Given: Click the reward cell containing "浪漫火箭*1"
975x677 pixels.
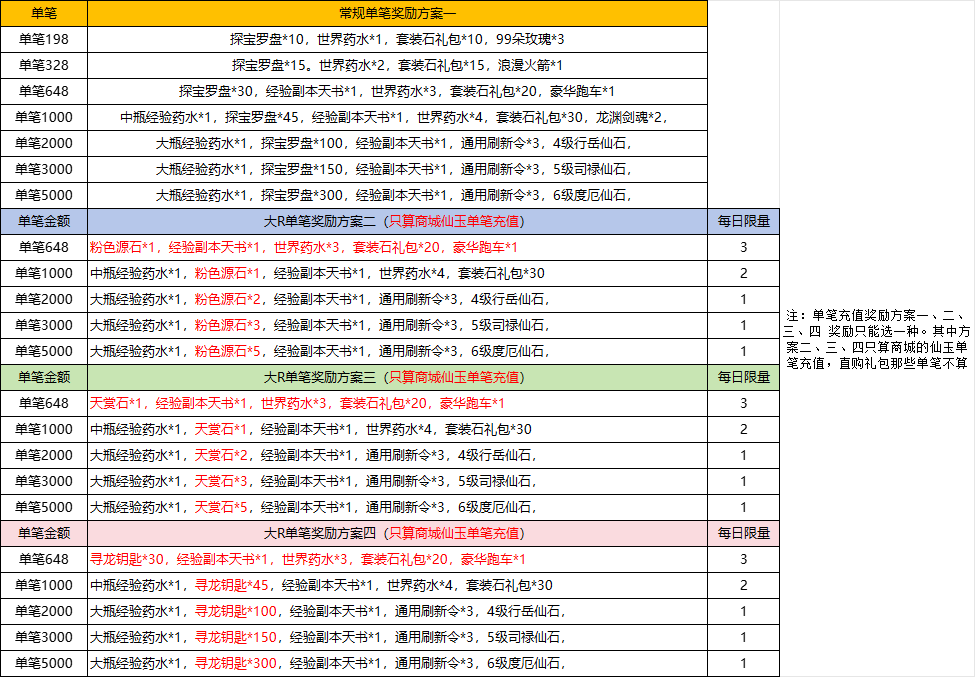Looking at the screenshot, I should [x=397, y=65].
